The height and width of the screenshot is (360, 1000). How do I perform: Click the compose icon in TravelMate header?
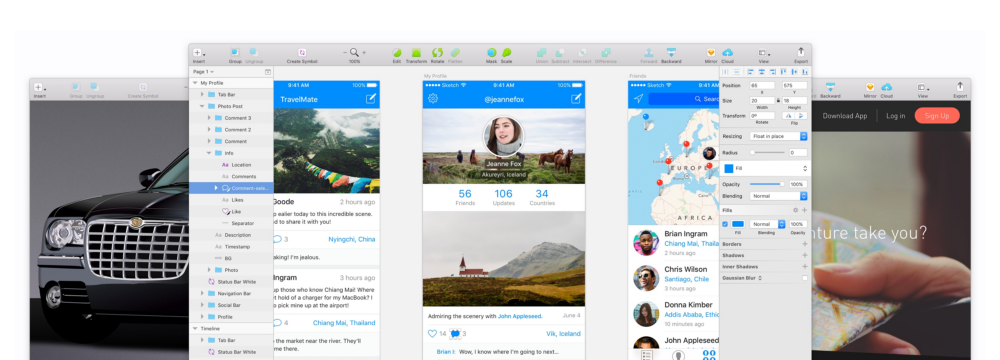point(371,98)
